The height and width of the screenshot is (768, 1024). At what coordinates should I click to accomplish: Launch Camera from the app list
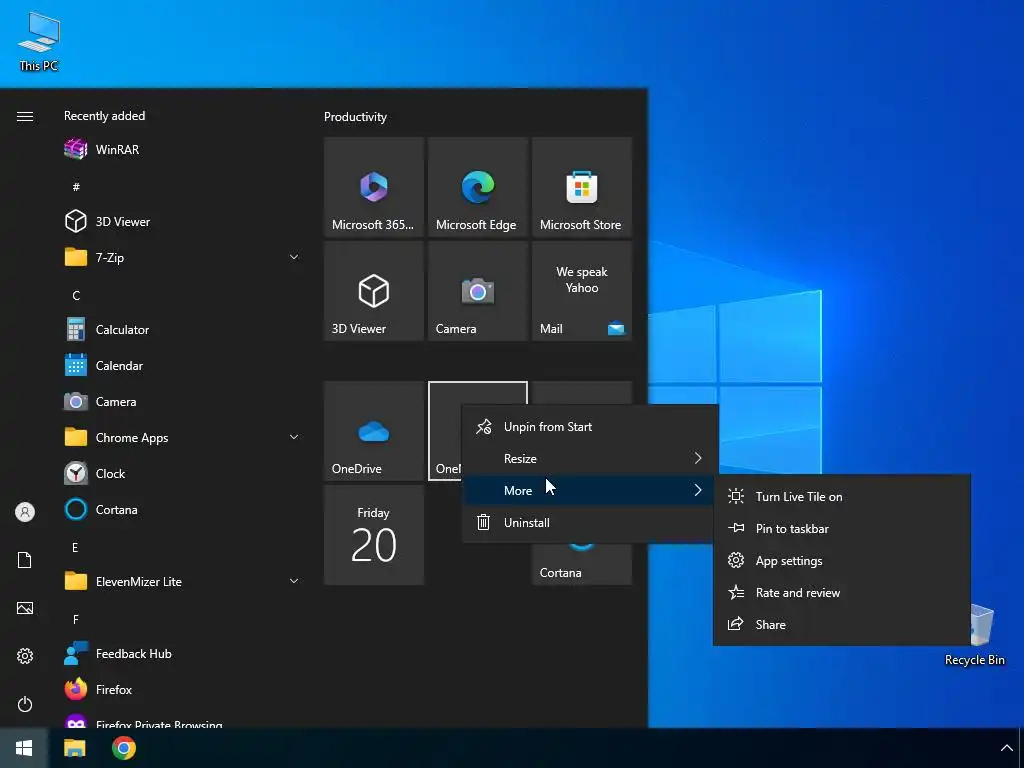(x=182, y=402)
